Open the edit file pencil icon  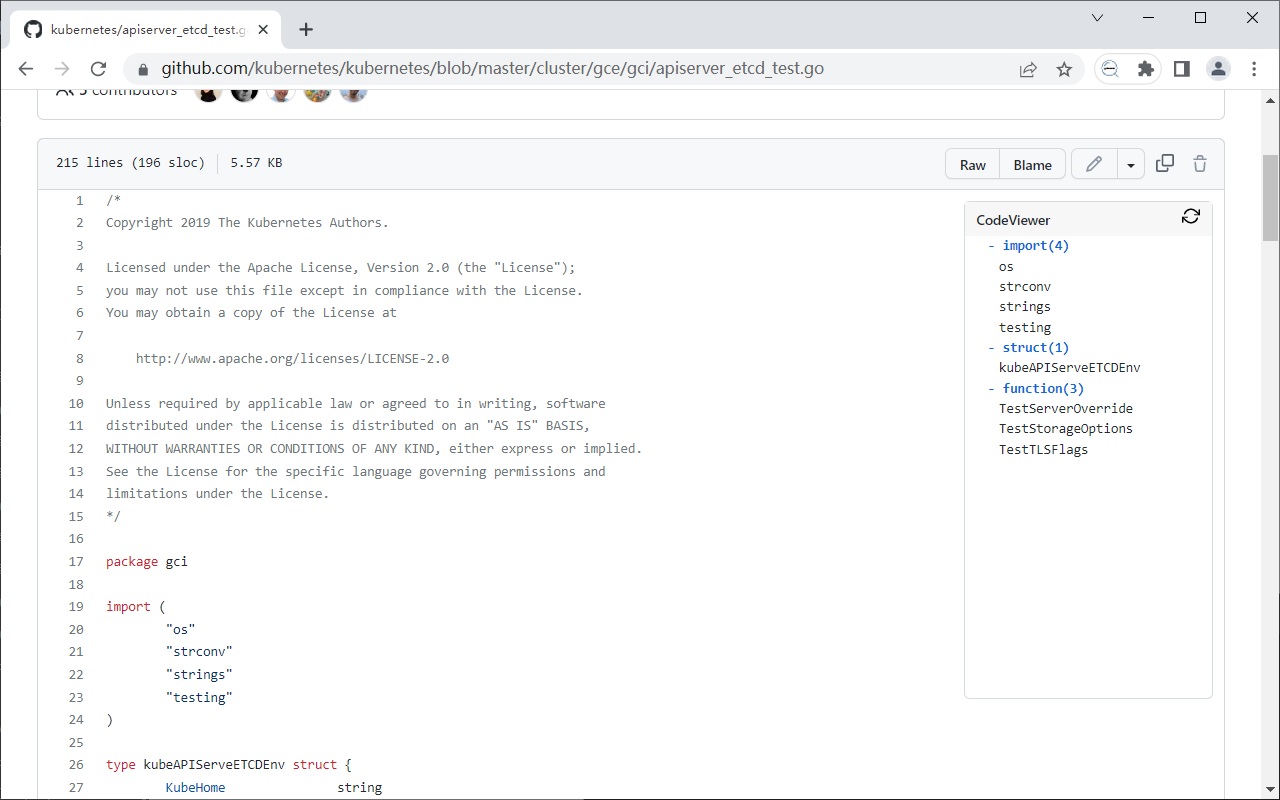point(1094,163)
